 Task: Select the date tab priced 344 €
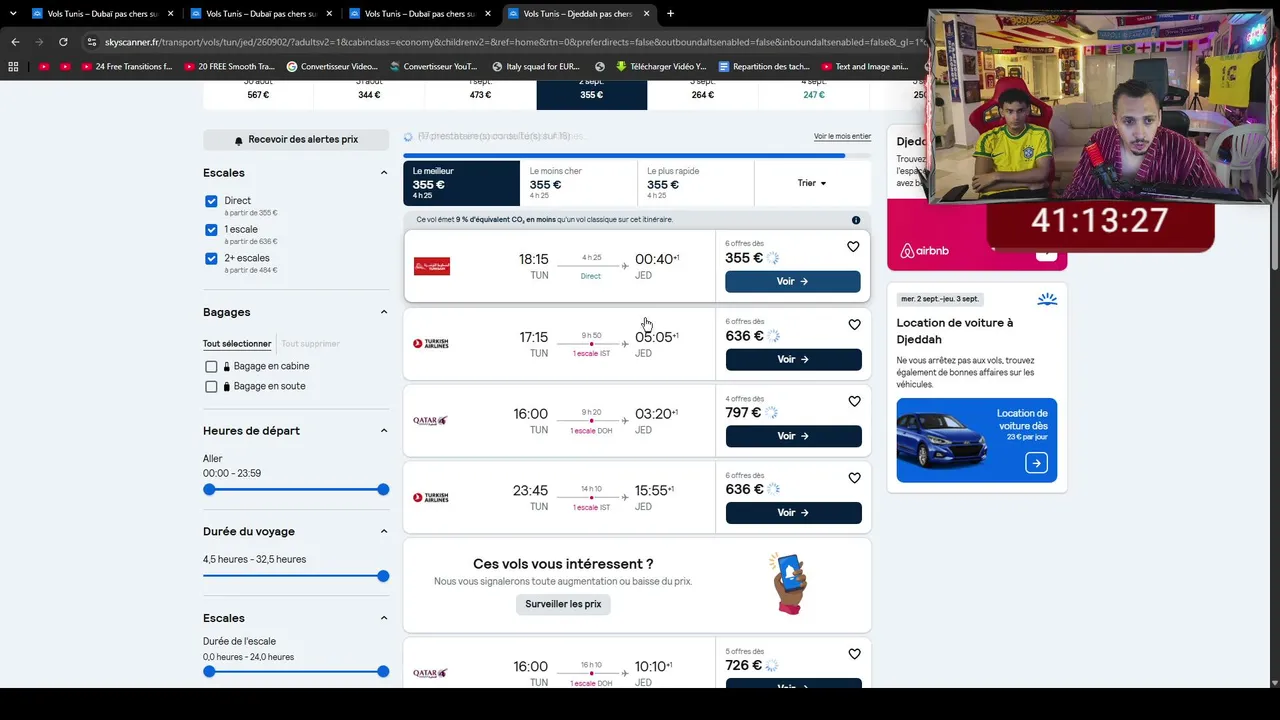369,94
